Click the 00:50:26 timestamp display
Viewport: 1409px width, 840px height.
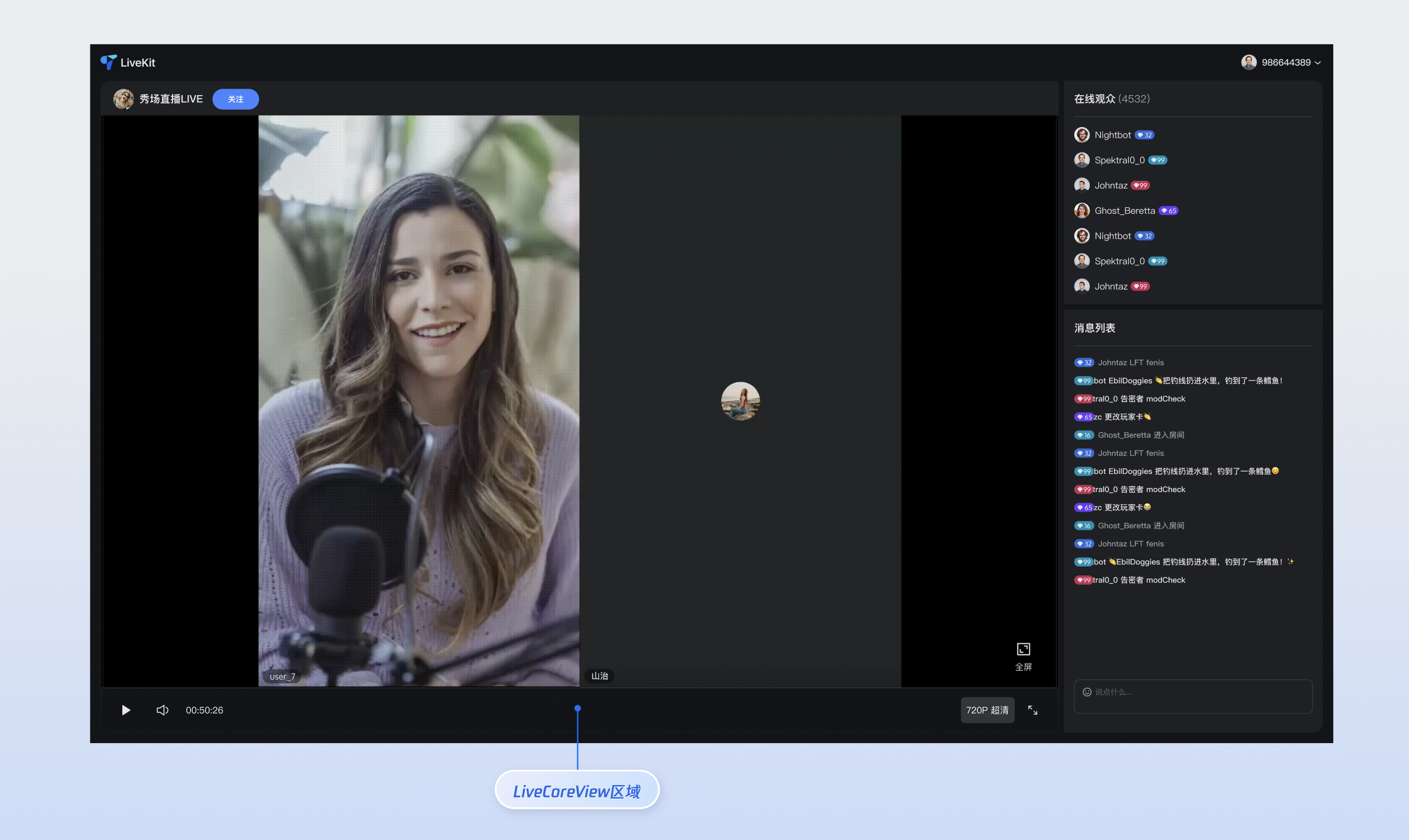click(x=204, y=710)
